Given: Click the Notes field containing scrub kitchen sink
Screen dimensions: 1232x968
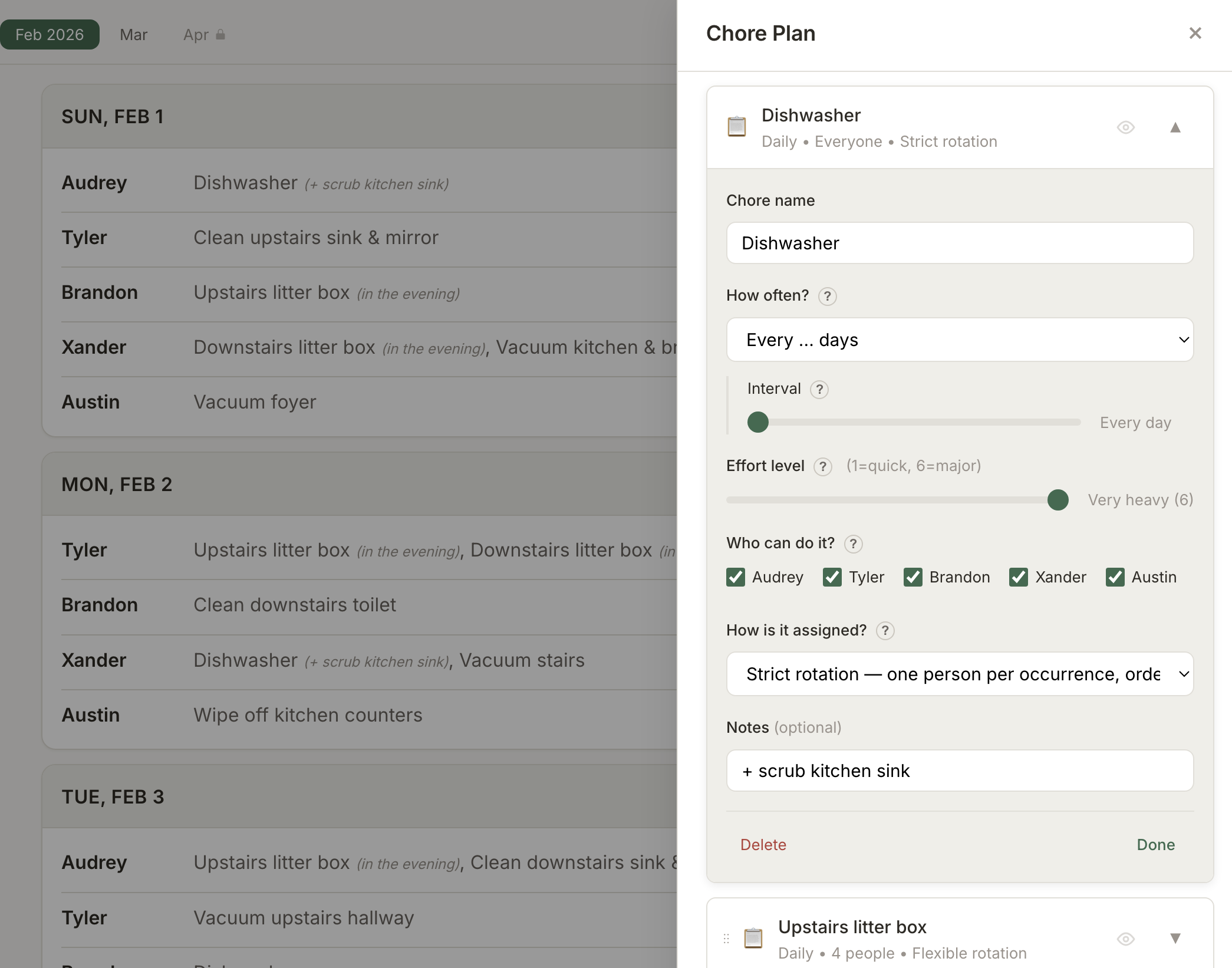Looking at the screenshot, I should point(960,771).
